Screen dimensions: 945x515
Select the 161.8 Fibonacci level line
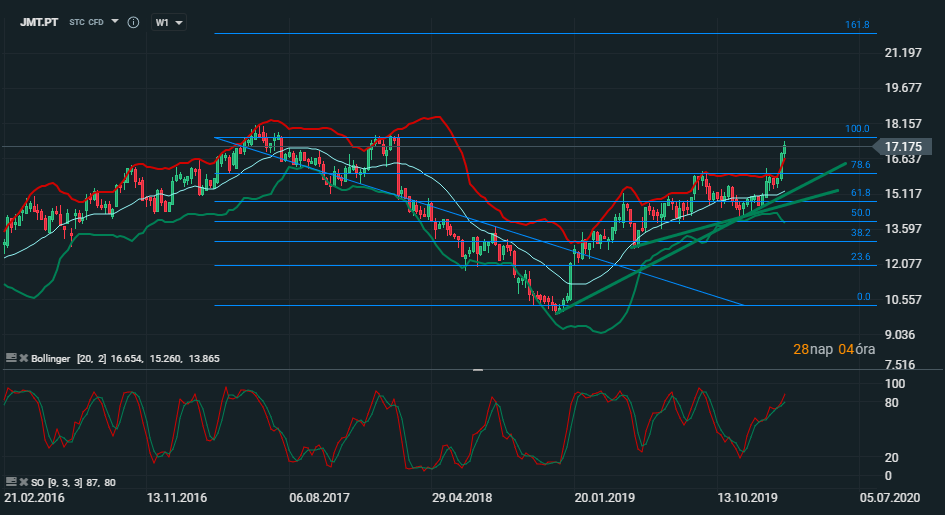pos(545,33)
